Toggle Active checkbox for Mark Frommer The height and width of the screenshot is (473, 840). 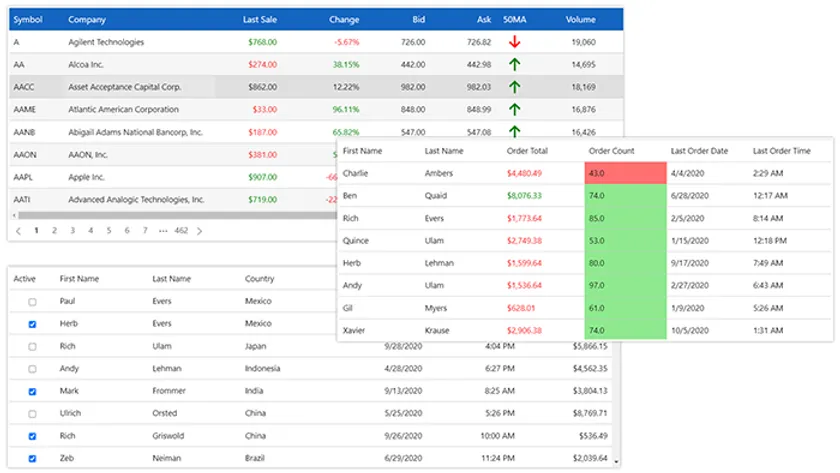32,392
